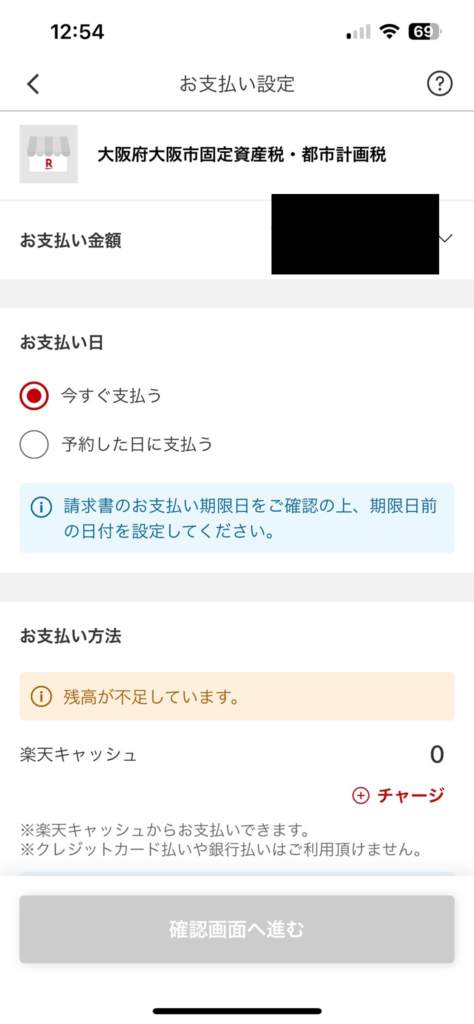Select the 予約した日に支払う radio button
474x1024 pixels.
[34, 445]
